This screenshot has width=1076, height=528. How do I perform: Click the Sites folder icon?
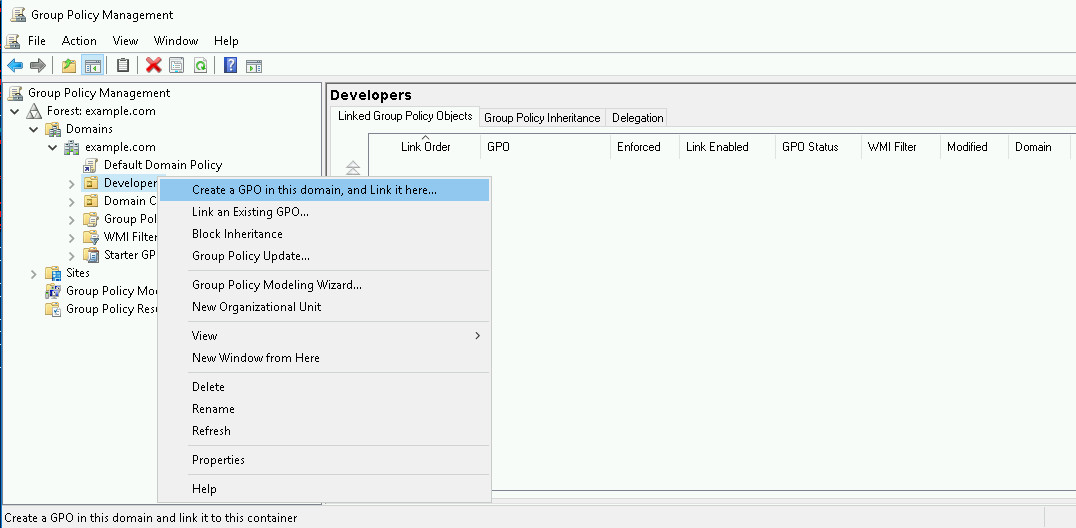[x=53, y=273]
